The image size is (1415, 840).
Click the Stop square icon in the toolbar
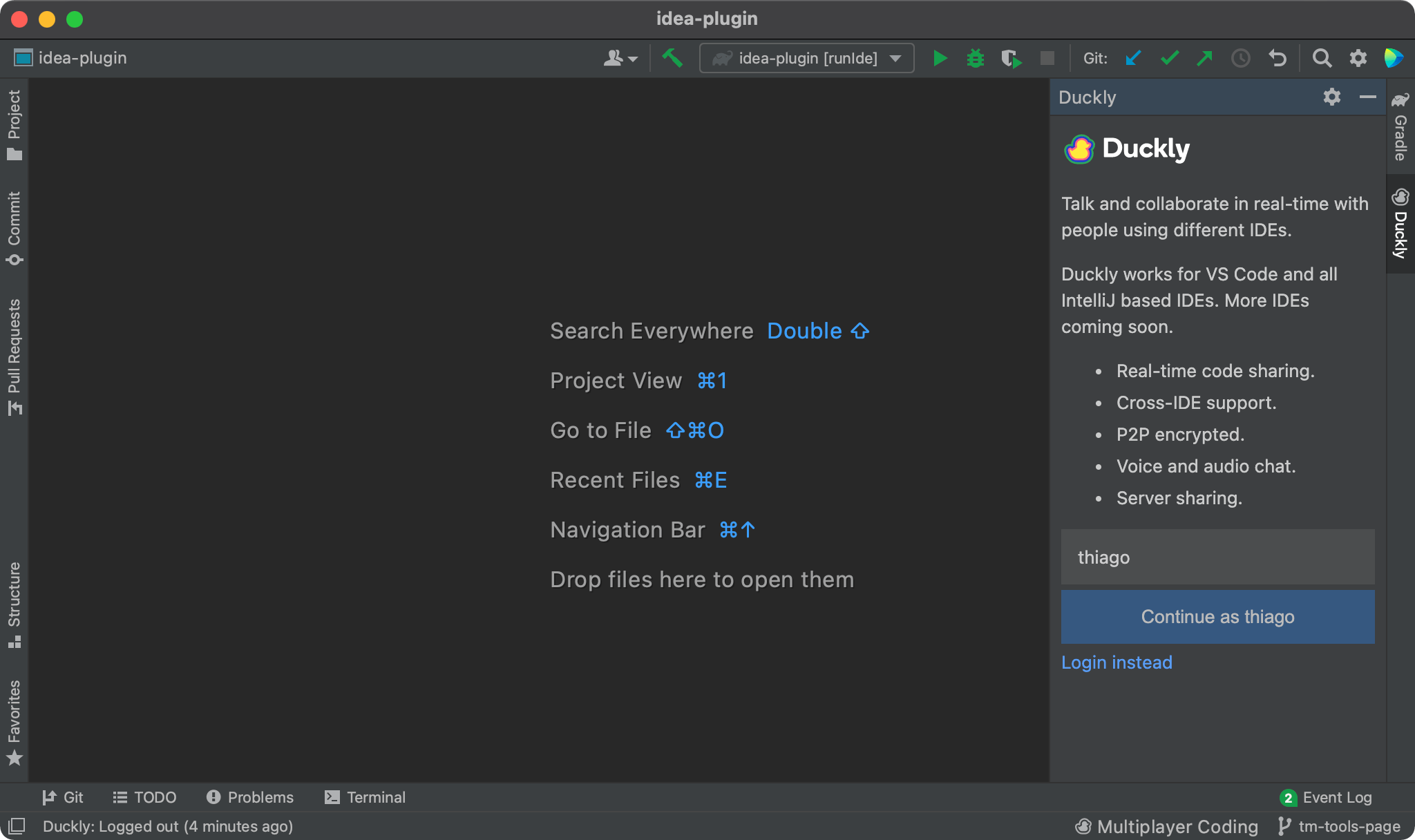1047,58
